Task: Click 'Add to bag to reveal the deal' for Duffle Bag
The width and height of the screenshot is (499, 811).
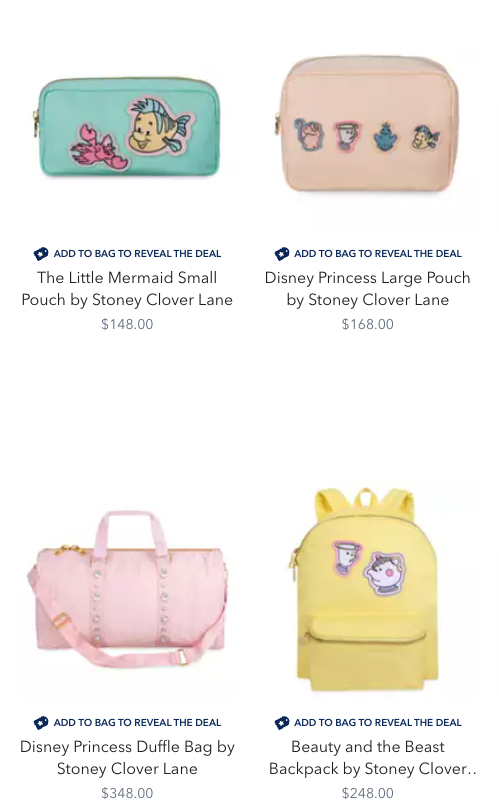Action: coord(137,723)
